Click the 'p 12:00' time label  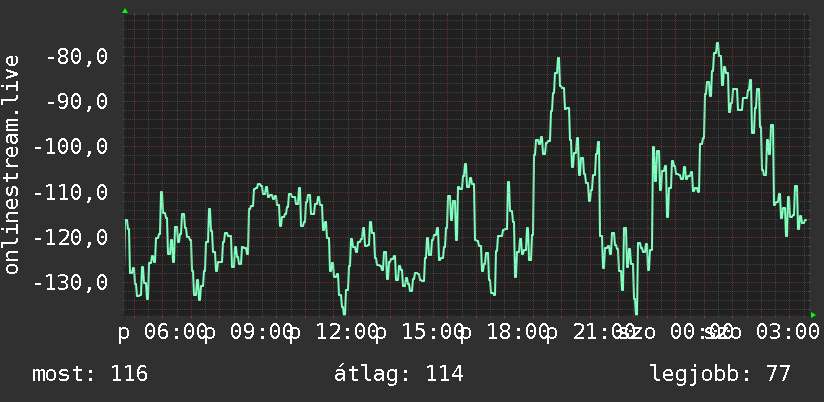(x=334, y=333)
